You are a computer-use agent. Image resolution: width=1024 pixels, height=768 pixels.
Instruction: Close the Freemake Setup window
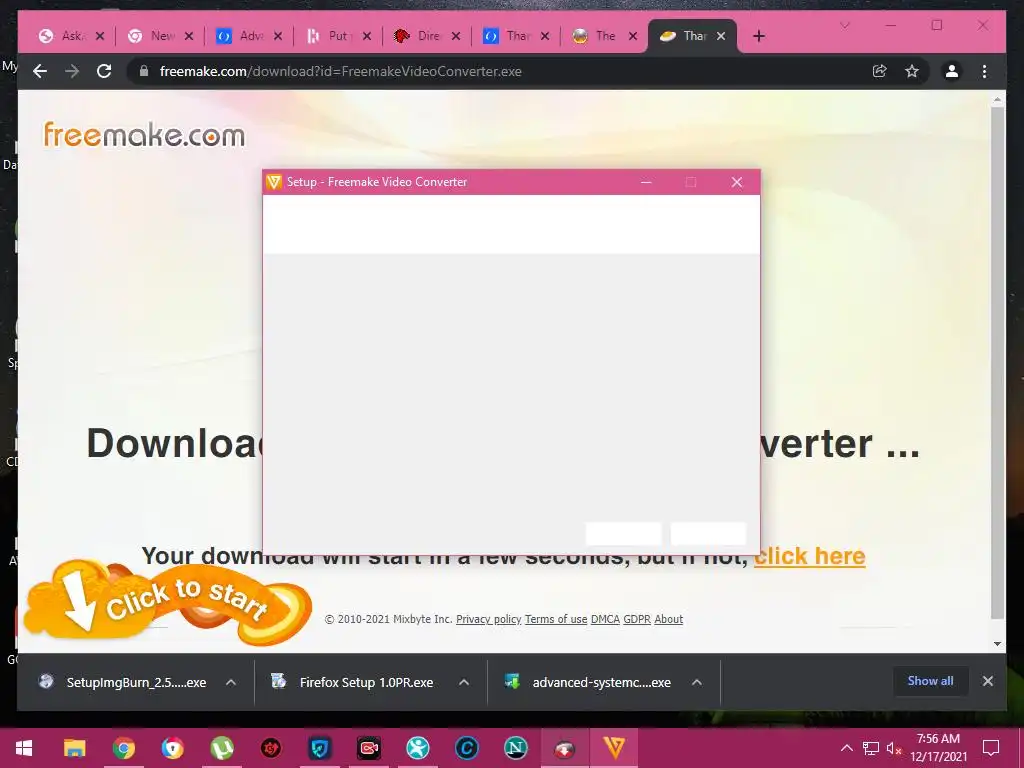tap(737, 182)
